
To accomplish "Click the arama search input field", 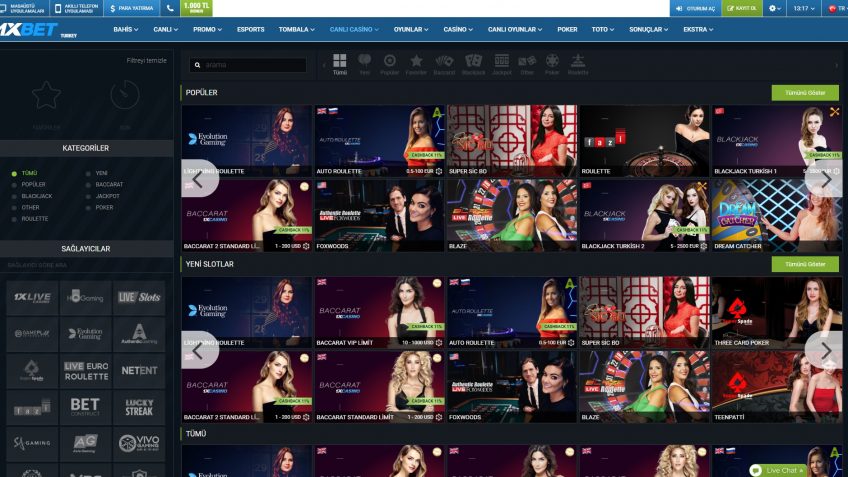I will pyautogui.click(x=248, y=65).
